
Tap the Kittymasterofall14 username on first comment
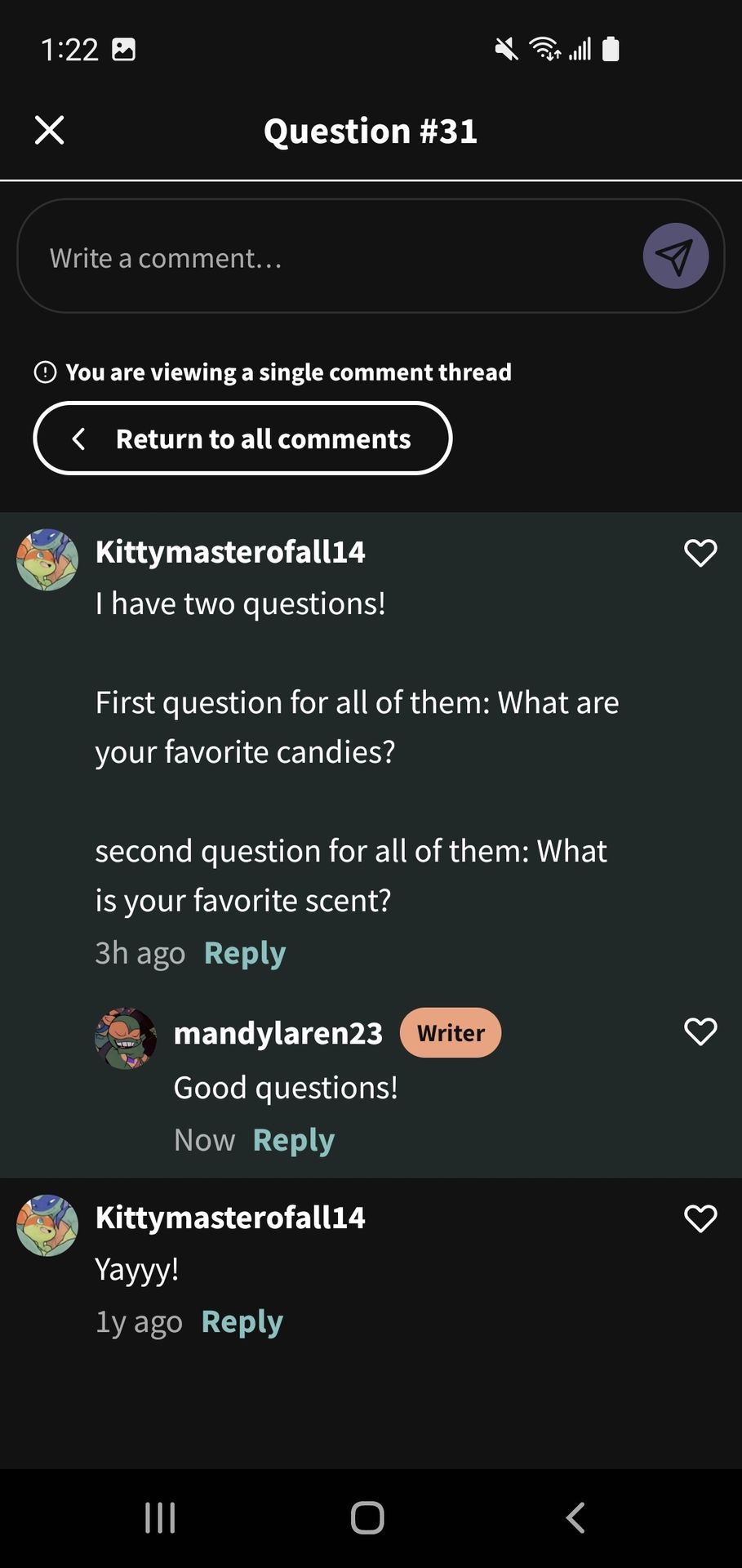pos(230,552)
